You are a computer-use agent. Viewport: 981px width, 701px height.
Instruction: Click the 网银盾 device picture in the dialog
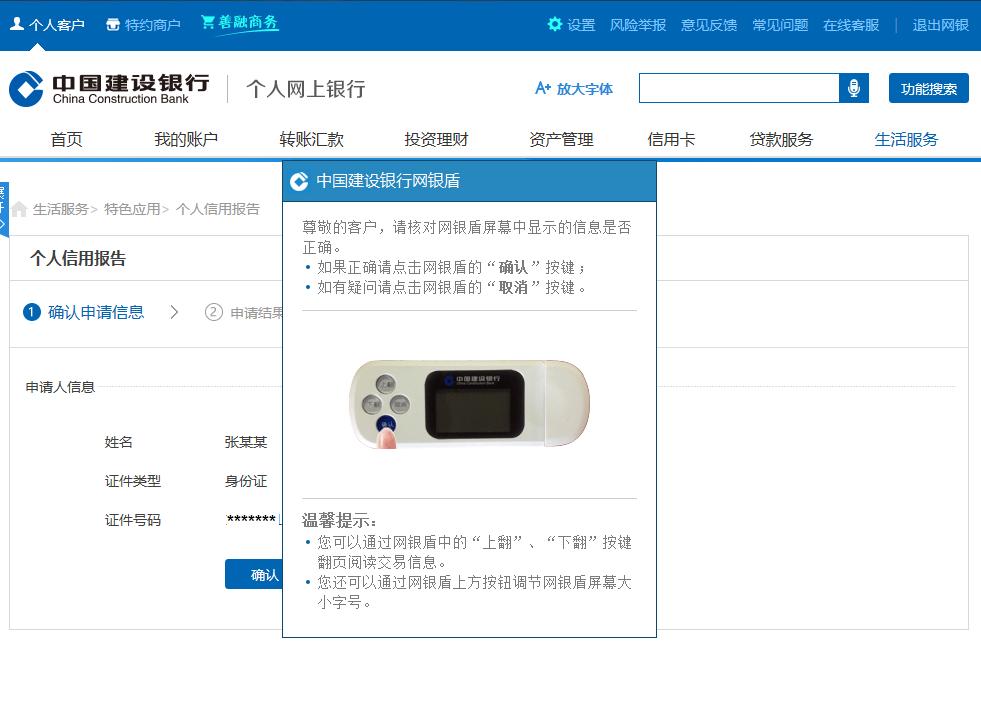tap(470, 404)
